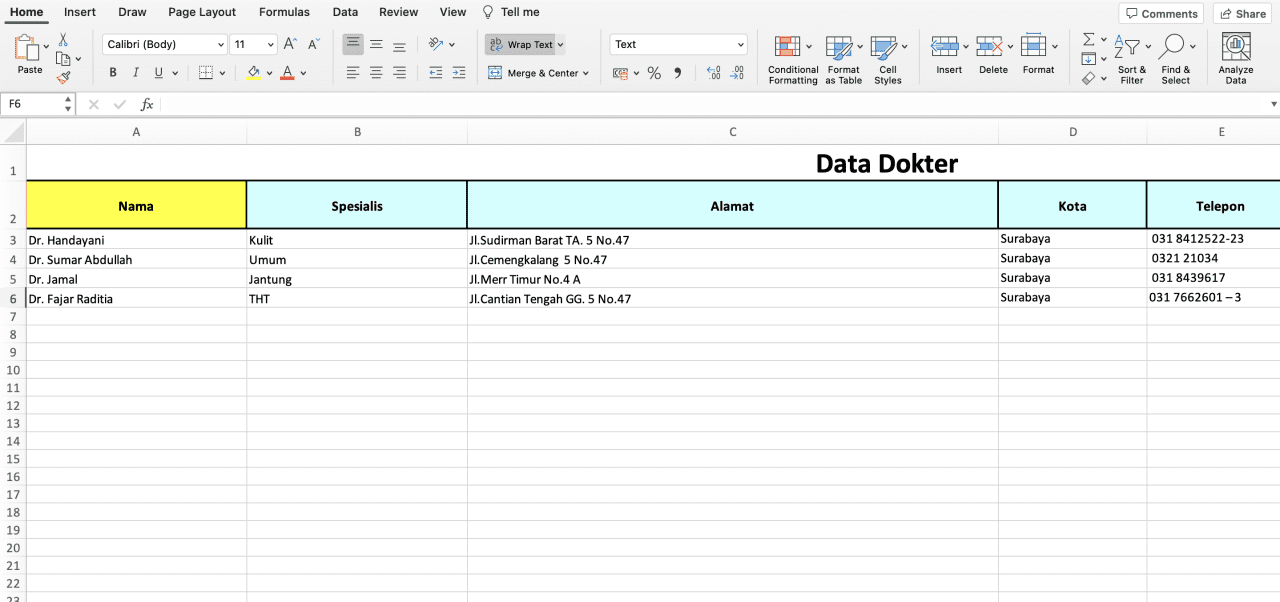Open the Formulas ribbon tab
This screenshot has width=1280, height=602.
click(284, 12)
